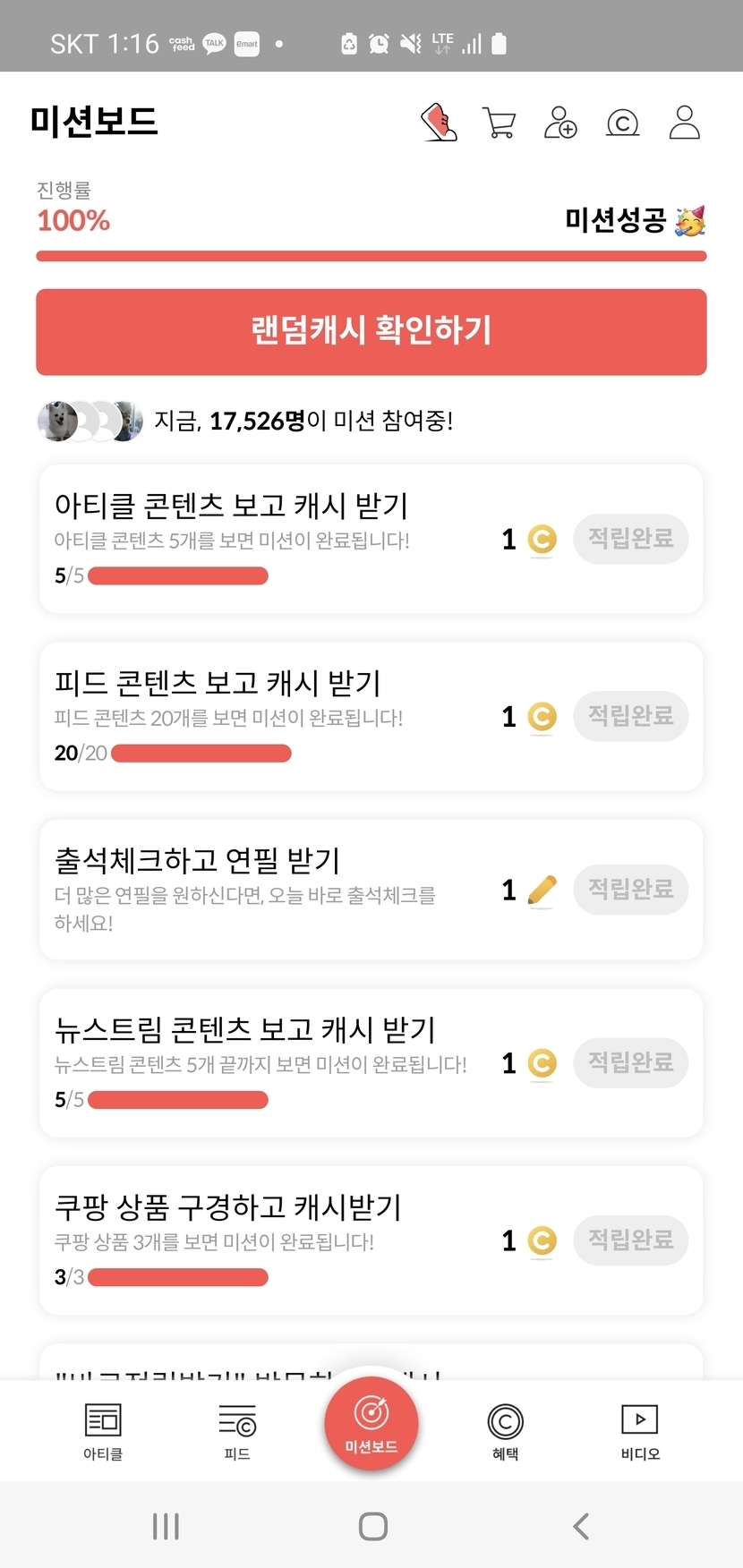The width and height of the screenshot is (743, 1568).
Task: Go to the 아티클 tab
Action: tap(103, 1431)
